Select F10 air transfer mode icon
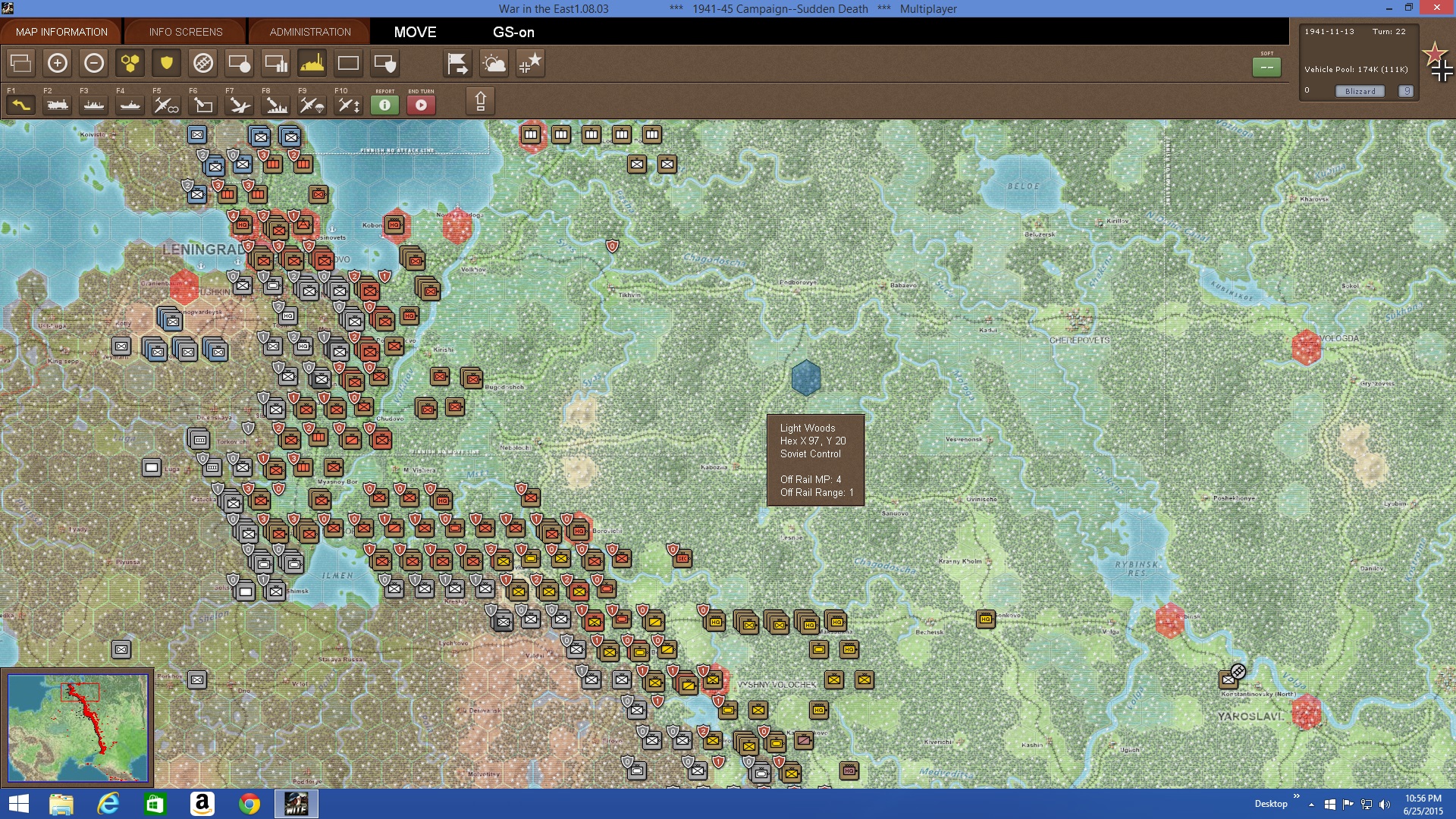The height and width of the screenshot is (819, 1456). point(348,105)
